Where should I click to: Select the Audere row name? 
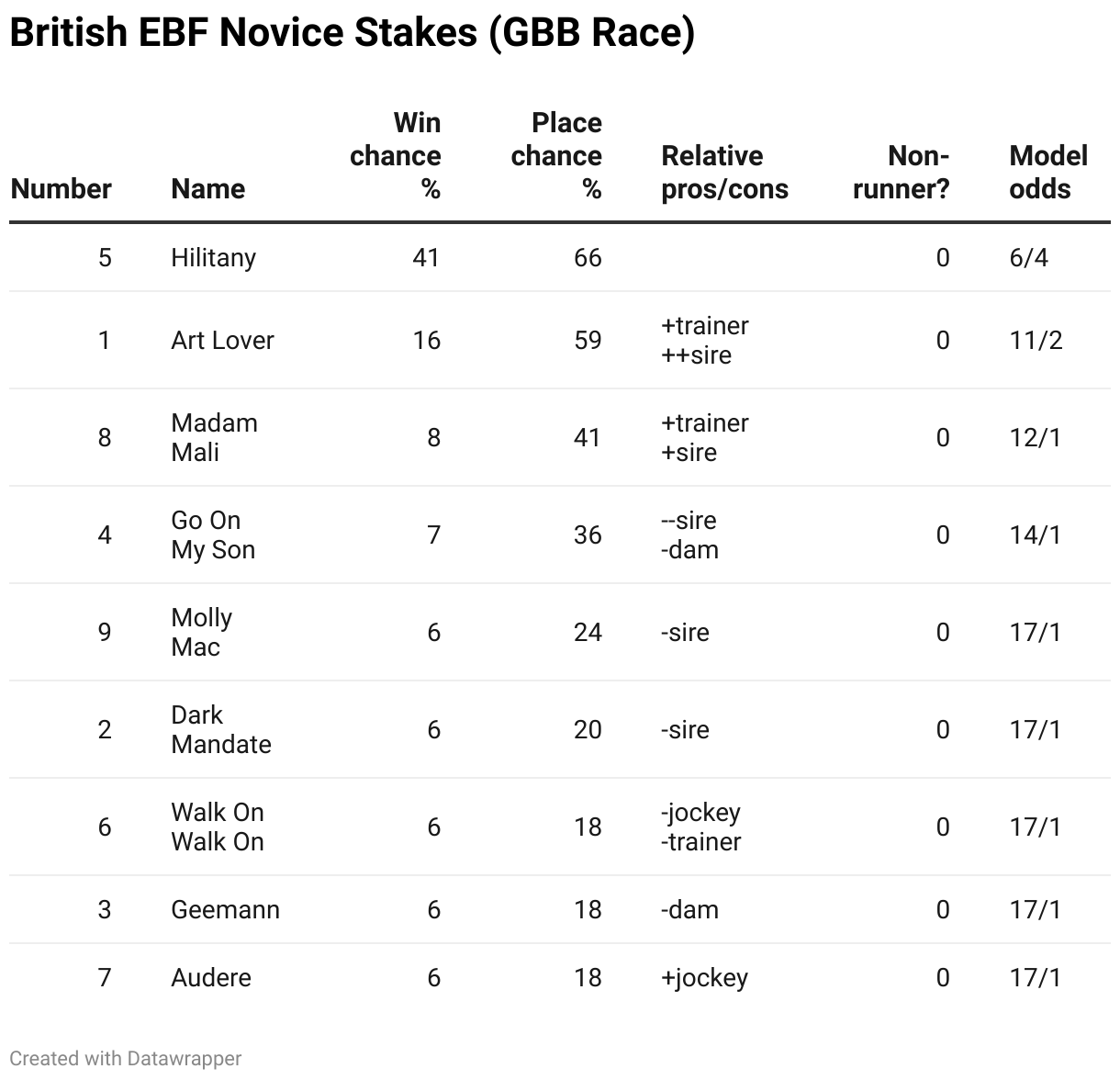211,978
